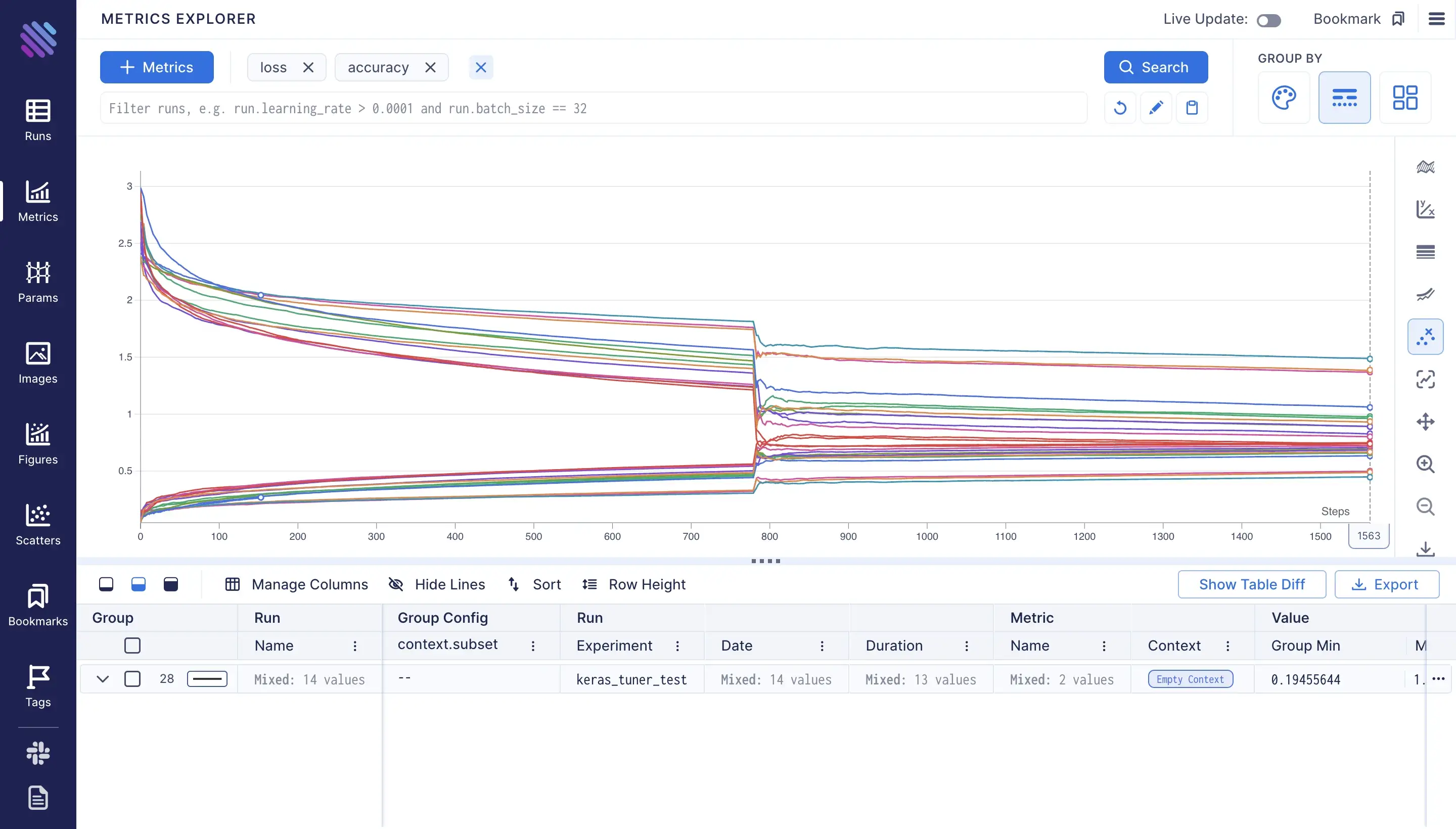Click group by chart grid icon

click(1404, 98)
